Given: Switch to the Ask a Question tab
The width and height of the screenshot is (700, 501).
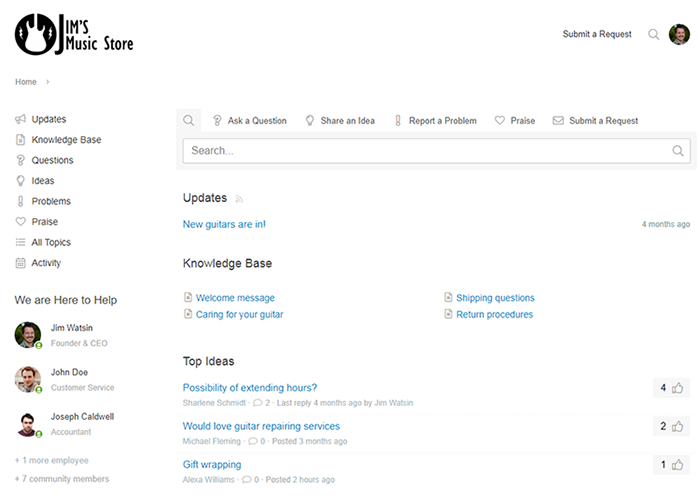Looking at the screenshot, I should [x=249, y=121].
